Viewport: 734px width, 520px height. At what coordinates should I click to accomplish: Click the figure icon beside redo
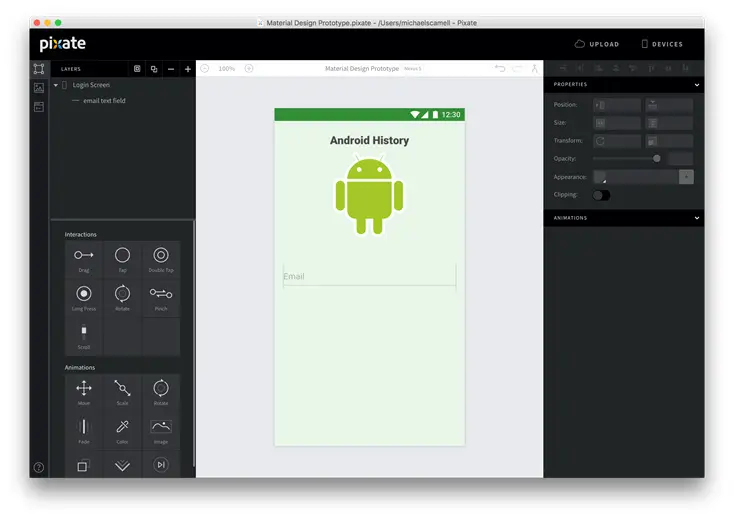(534, 68)
